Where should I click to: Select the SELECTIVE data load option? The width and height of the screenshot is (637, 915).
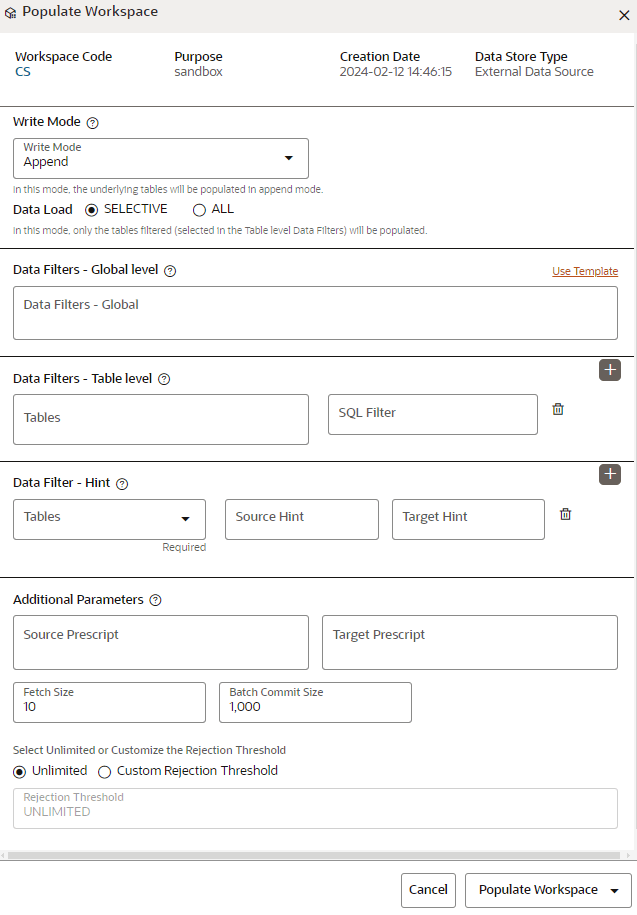coord(92,210)
